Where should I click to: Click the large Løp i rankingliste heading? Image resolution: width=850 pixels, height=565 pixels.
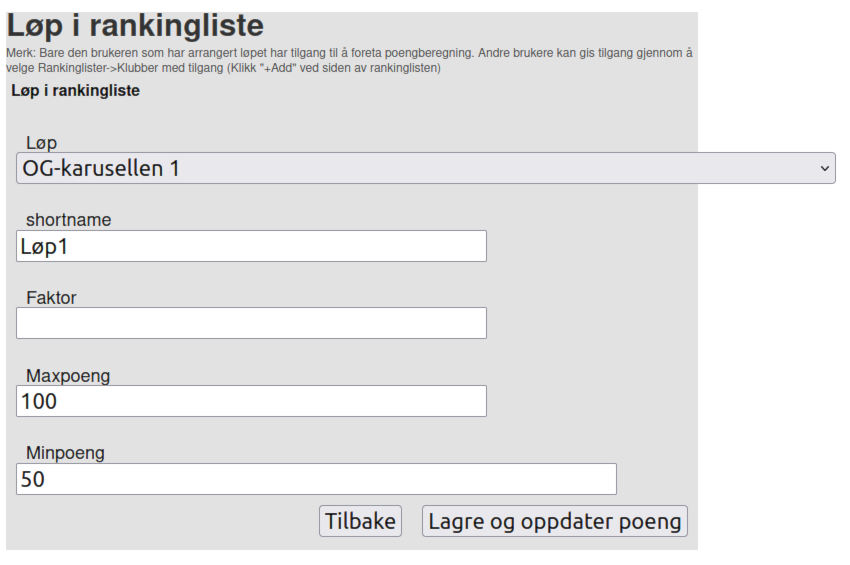[136, 26]
